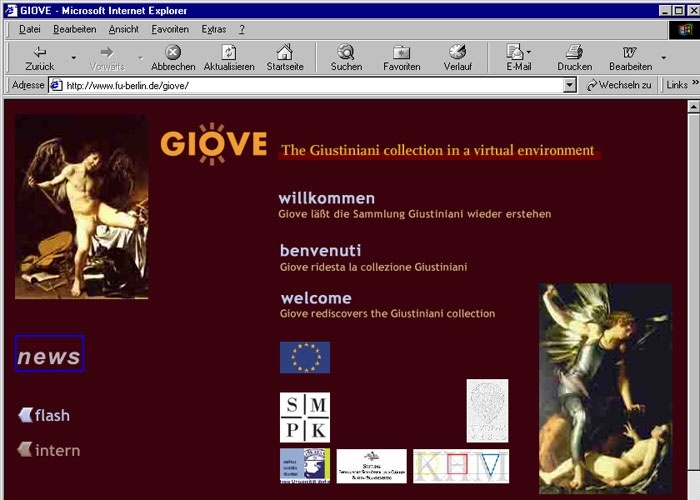Follow the benvenuti link
This screenshot has height=500, width=700.
[x=321, y=250]
